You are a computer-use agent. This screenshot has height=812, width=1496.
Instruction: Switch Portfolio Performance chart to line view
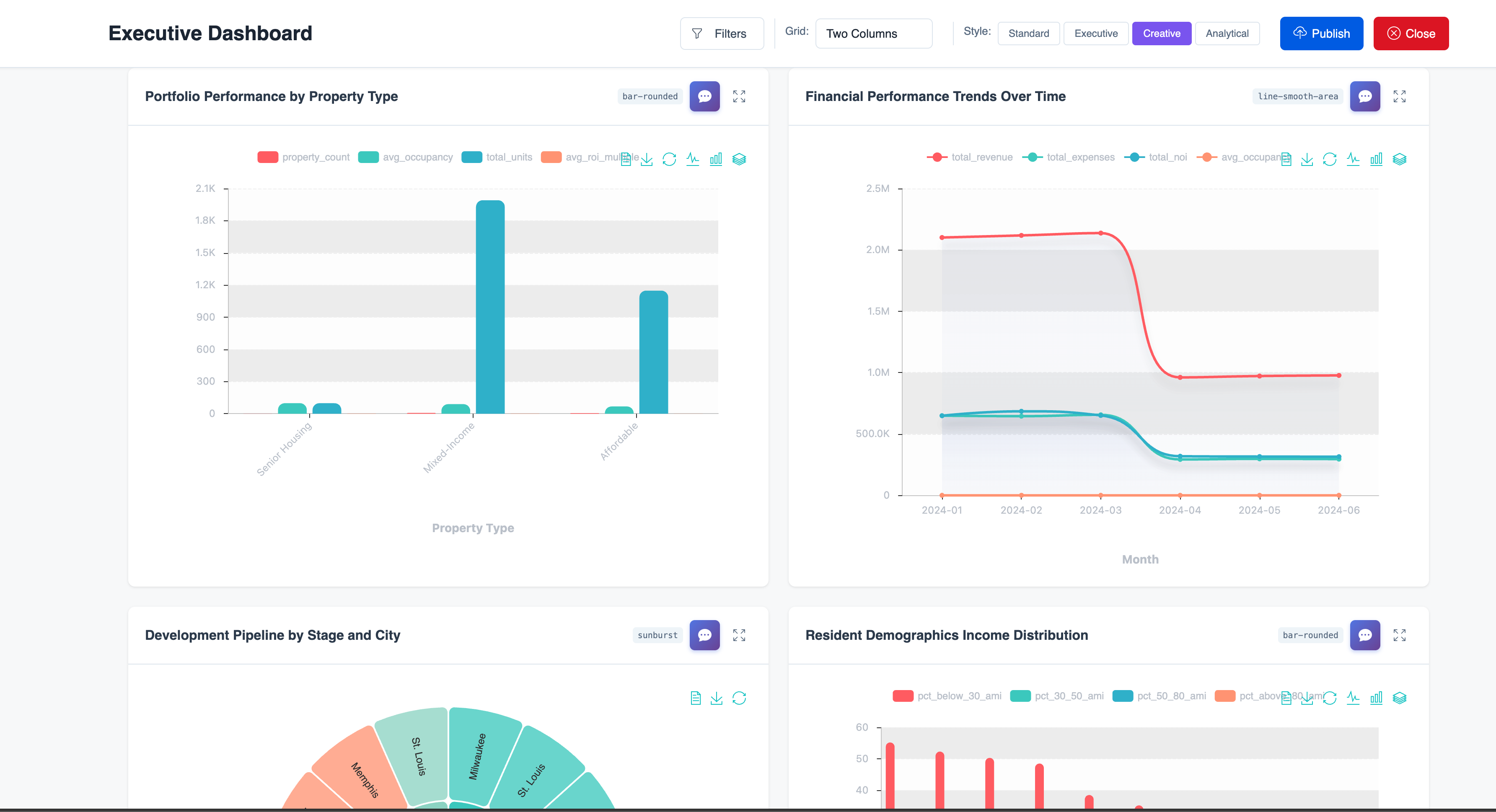click(693, 158)
